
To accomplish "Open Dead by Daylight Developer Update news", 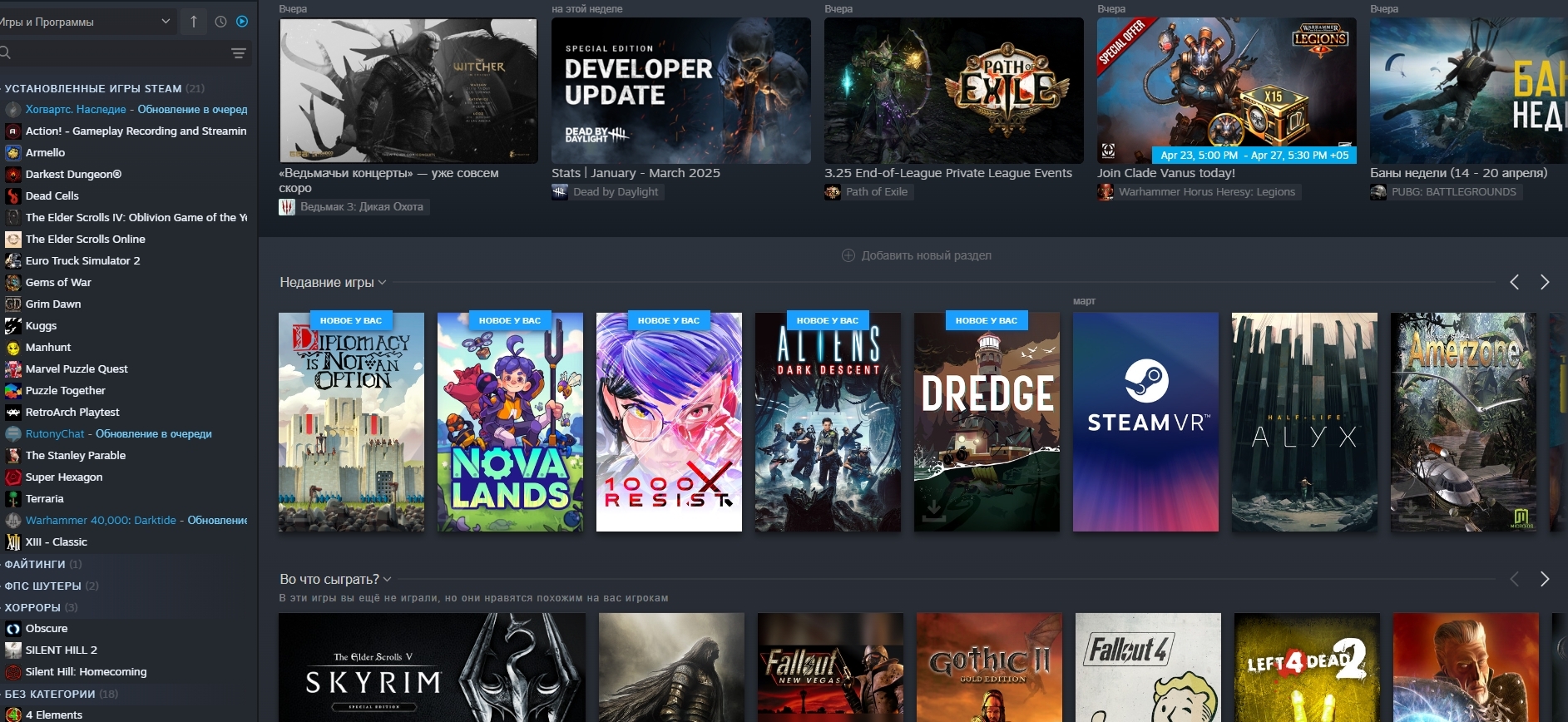I will 681,91.
